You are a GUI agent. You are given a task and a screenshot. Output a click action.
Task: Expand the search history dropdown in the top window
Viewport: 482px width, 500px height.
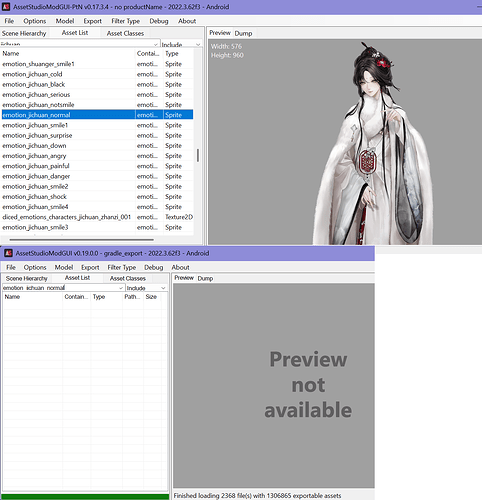[156, 44]
